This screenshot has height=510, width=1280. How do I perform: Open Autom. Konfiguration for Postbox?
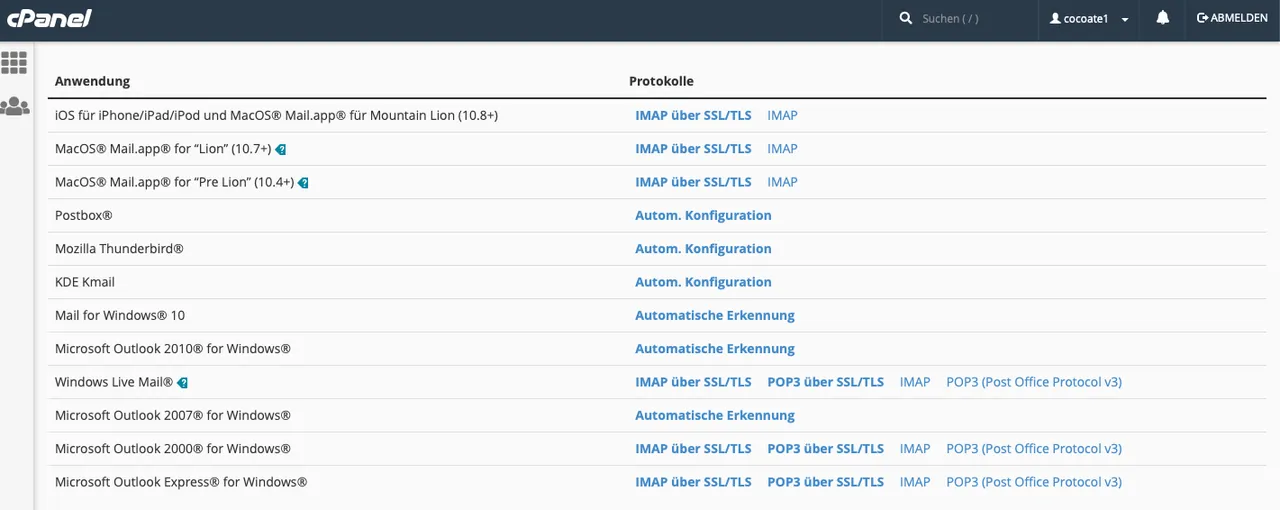[704, 215]
